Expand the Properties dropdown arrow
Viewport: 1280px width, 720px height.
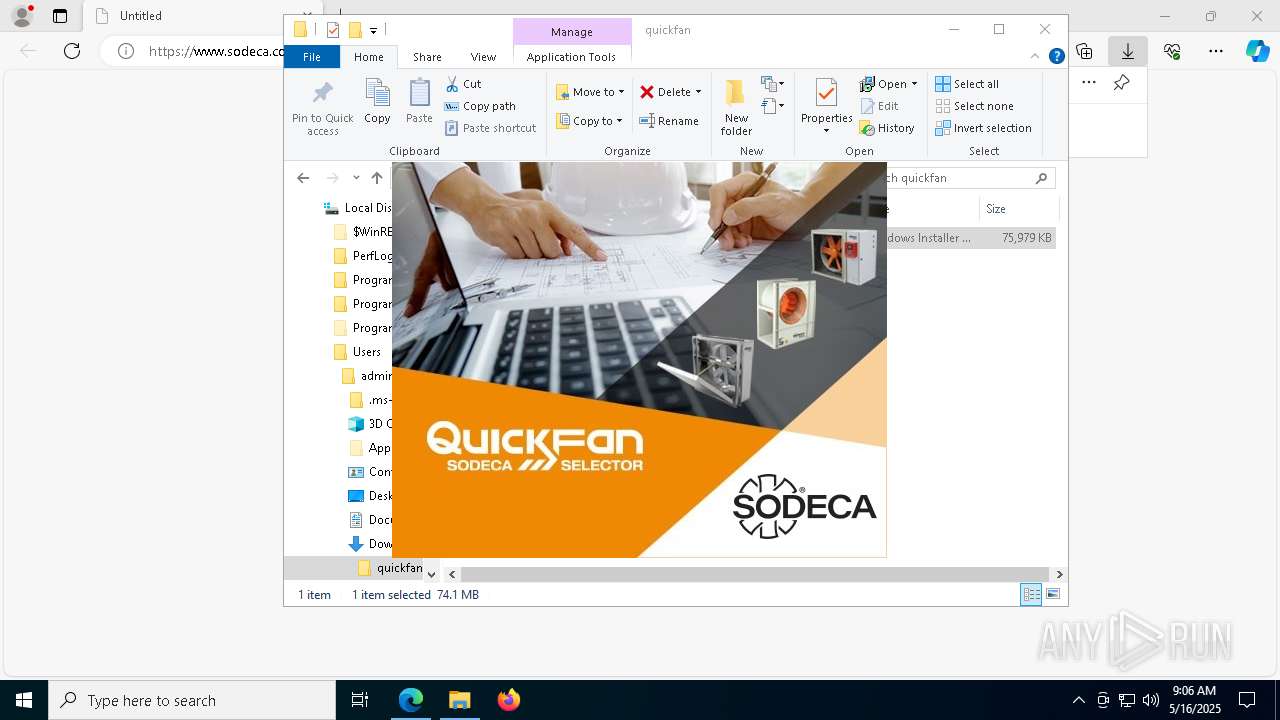(826, 131)
